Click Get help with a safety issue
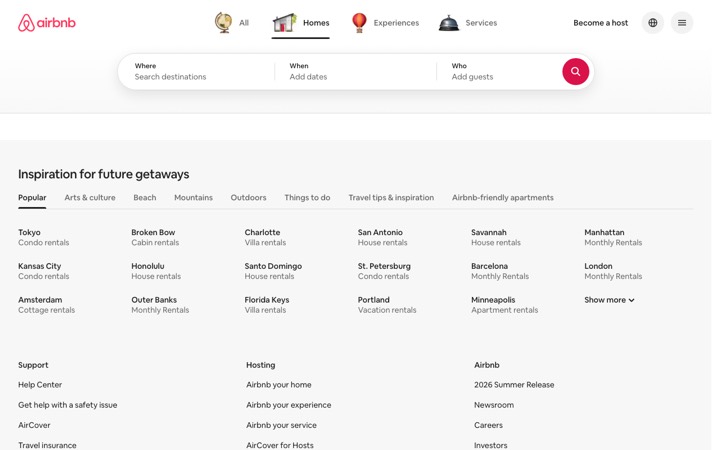The height and width of the screenshot is (450, 720). pyautogui.click(x=68, y=405)
